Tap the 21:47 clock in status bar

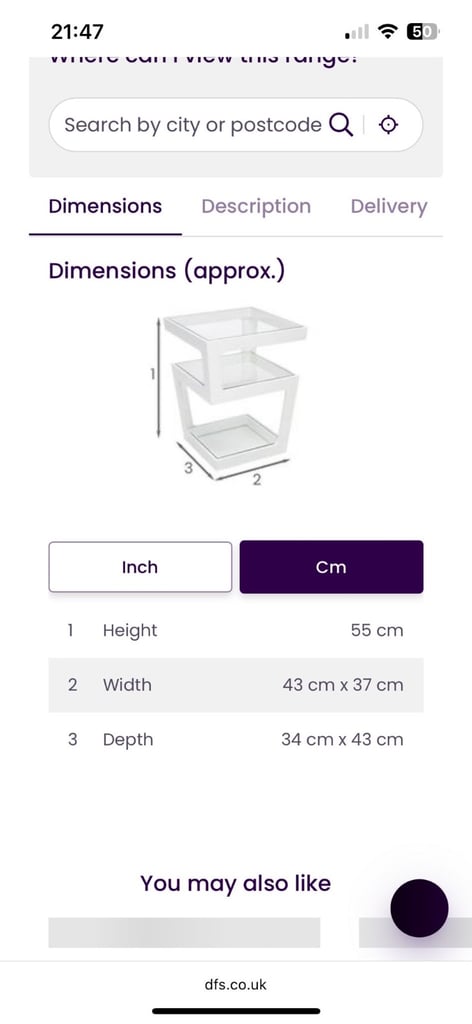(x=77, y=31)
